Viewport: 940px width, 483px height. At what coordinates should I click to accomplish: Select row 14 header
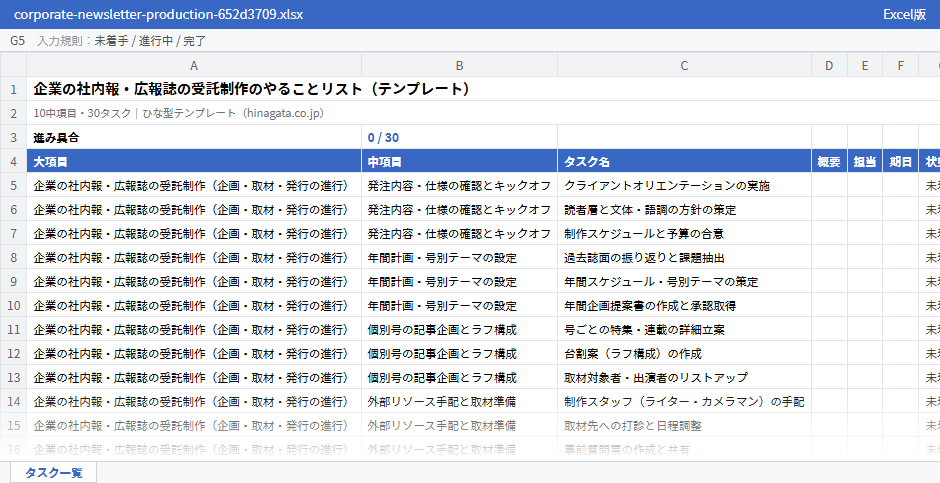pyautogui.click(x=13, y=401)
